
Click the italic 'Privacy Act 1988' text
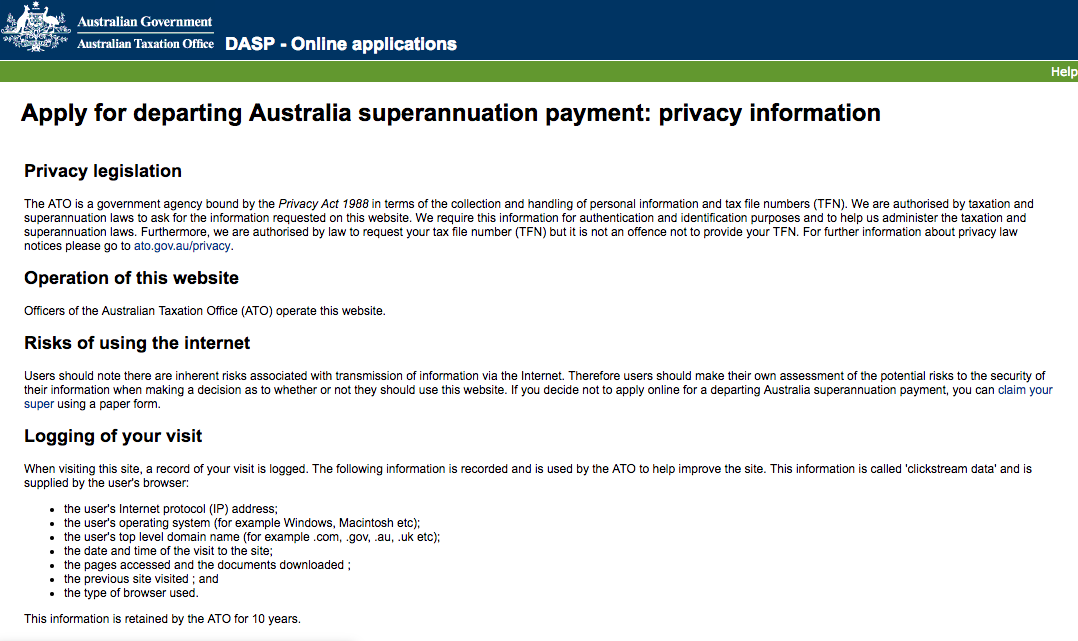point(323,204)
